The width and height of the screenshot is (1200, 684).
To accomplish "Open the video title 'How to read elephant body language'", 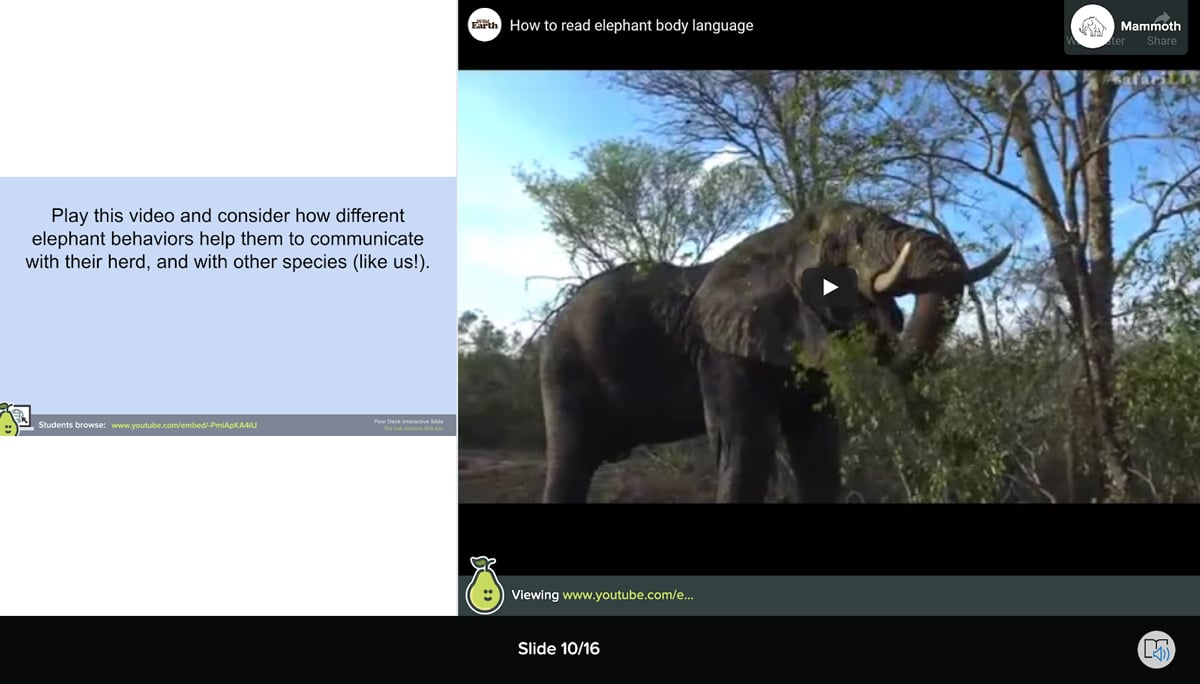I will [x=631, y=25].
